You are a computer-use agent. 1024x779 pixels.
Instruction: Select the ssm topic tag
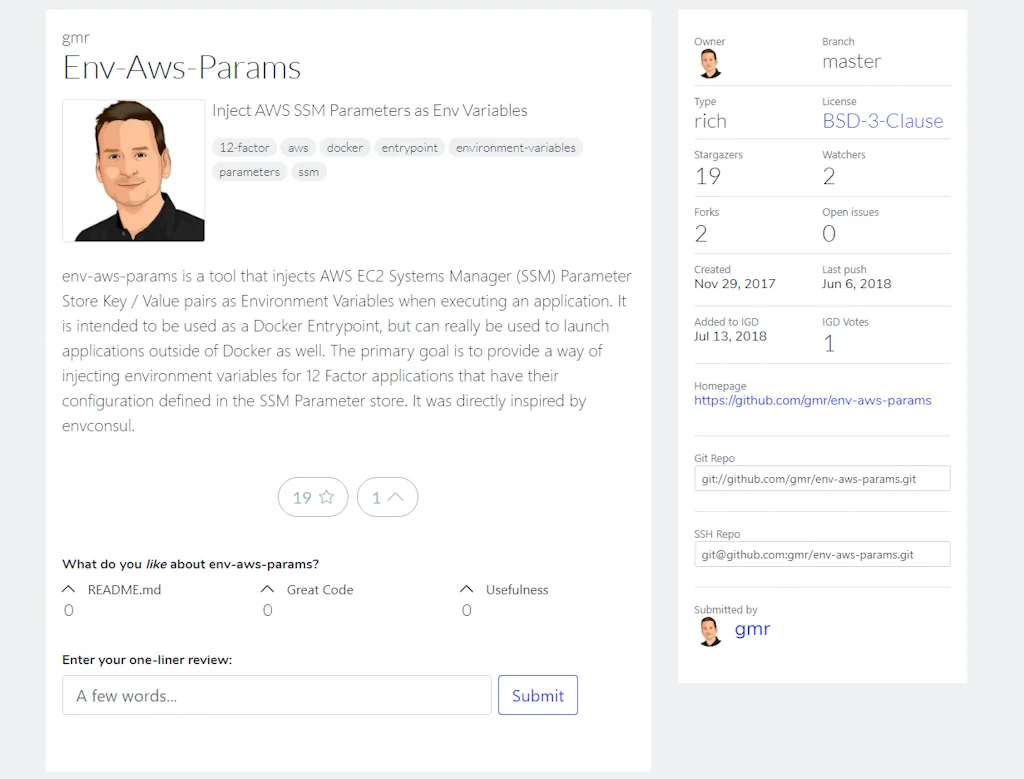(309, 172)
